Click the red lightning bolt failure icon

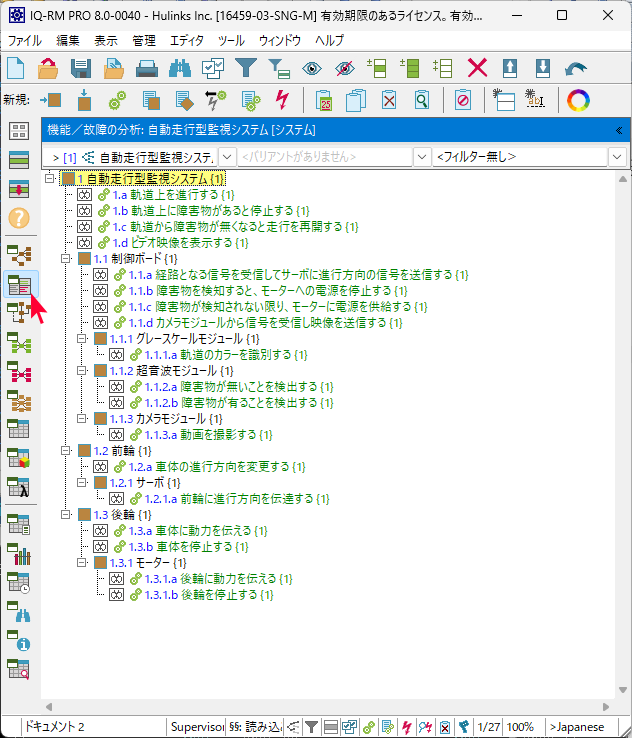[282, 100]
